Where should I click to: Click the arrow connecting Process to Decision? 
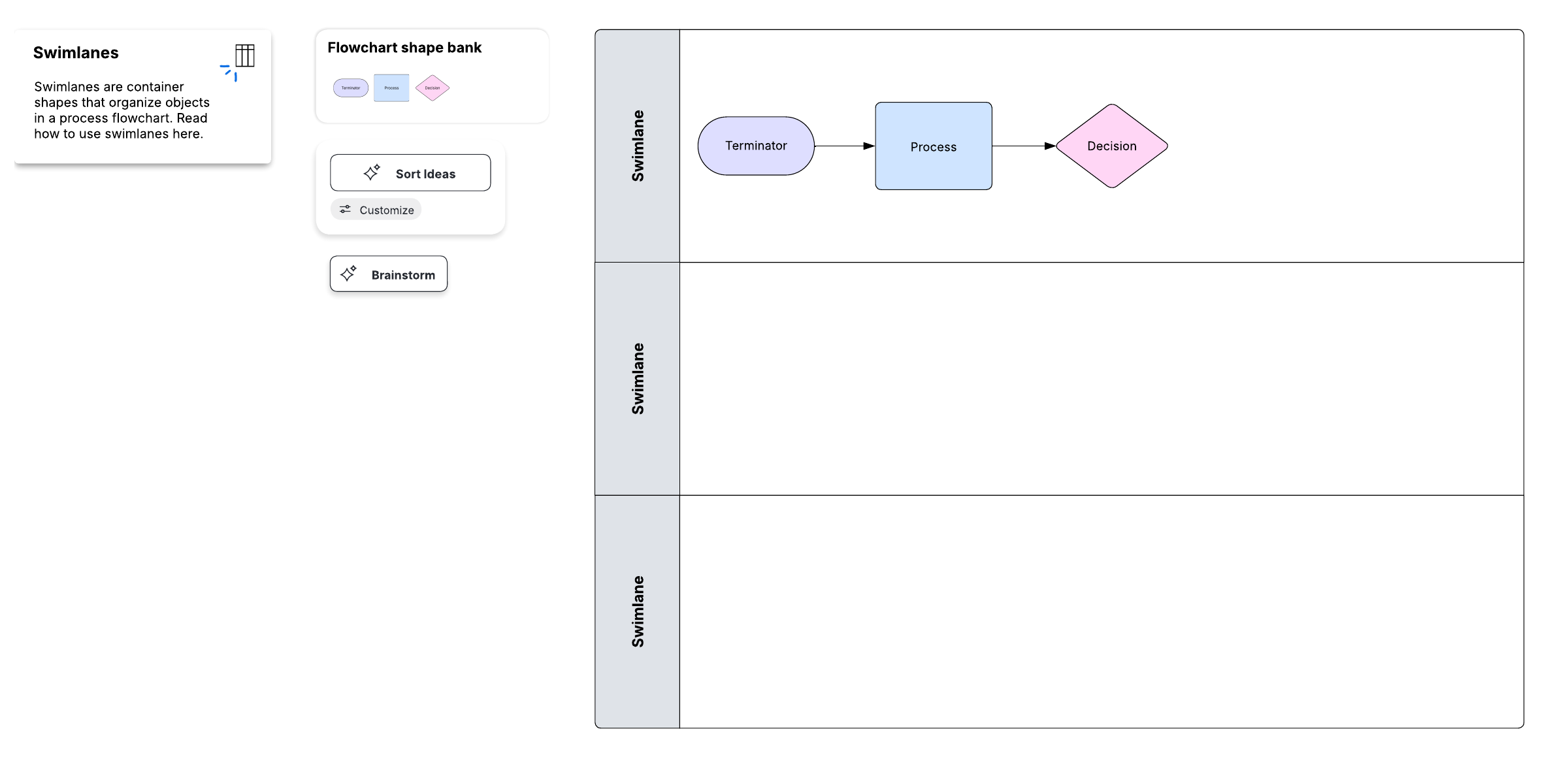tap(1023, 146)
